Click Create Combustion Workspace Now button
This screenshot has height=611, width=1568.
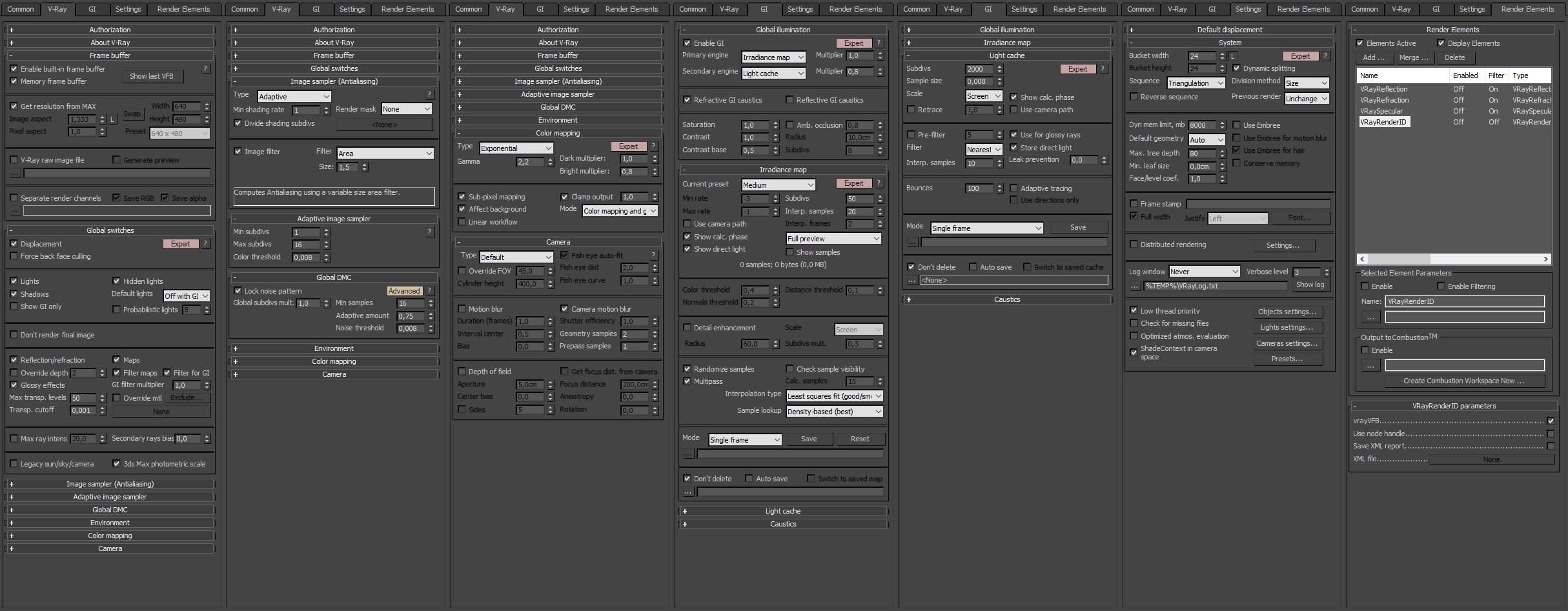point(1463,381)
